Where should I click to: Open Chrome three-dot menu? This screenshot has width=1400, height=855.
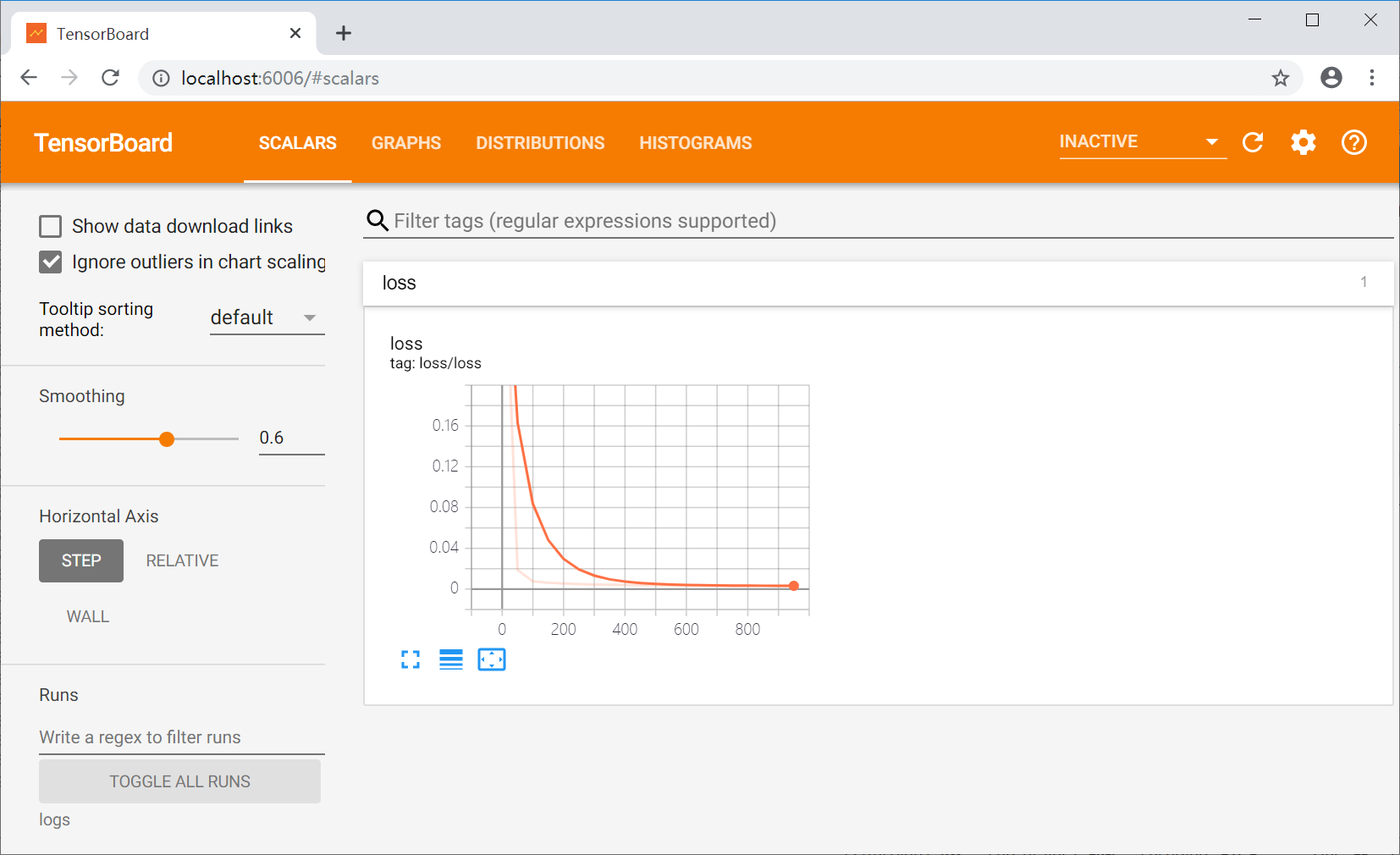pyautogui.click(x=1372, y=78)
